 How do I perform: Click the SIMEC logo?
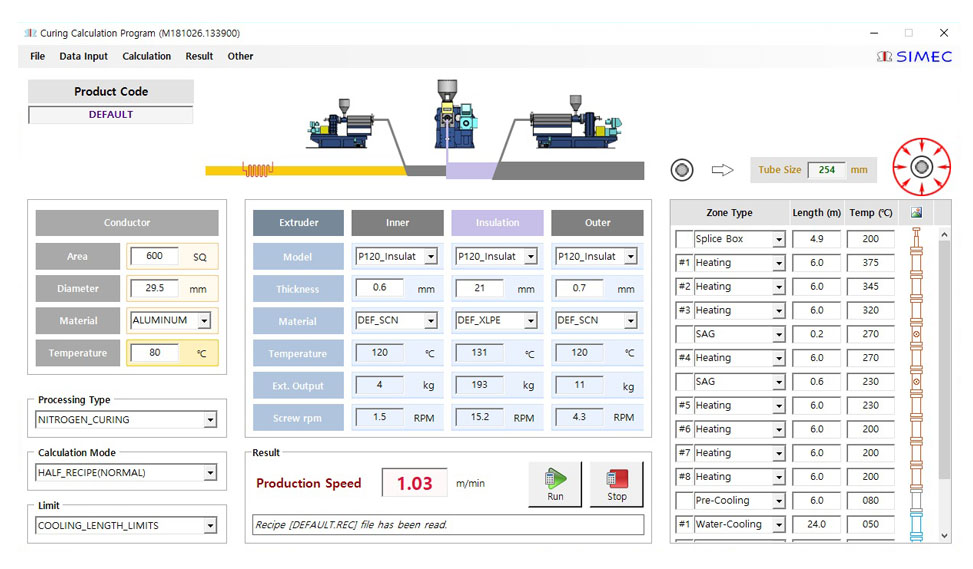tap(914, 57)
